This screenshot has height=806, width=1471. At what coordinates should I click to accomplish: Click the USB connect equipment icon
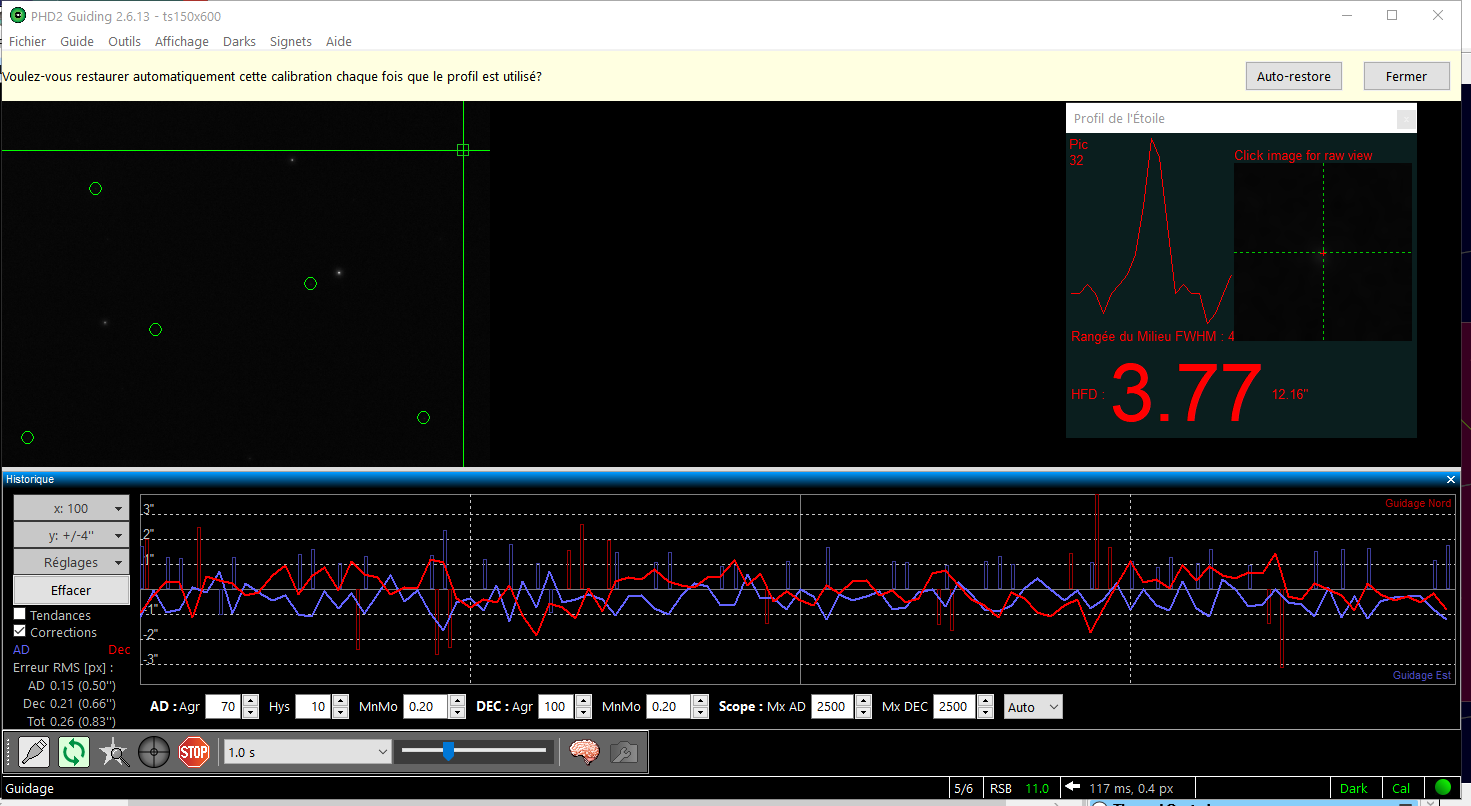click(34, 751)
